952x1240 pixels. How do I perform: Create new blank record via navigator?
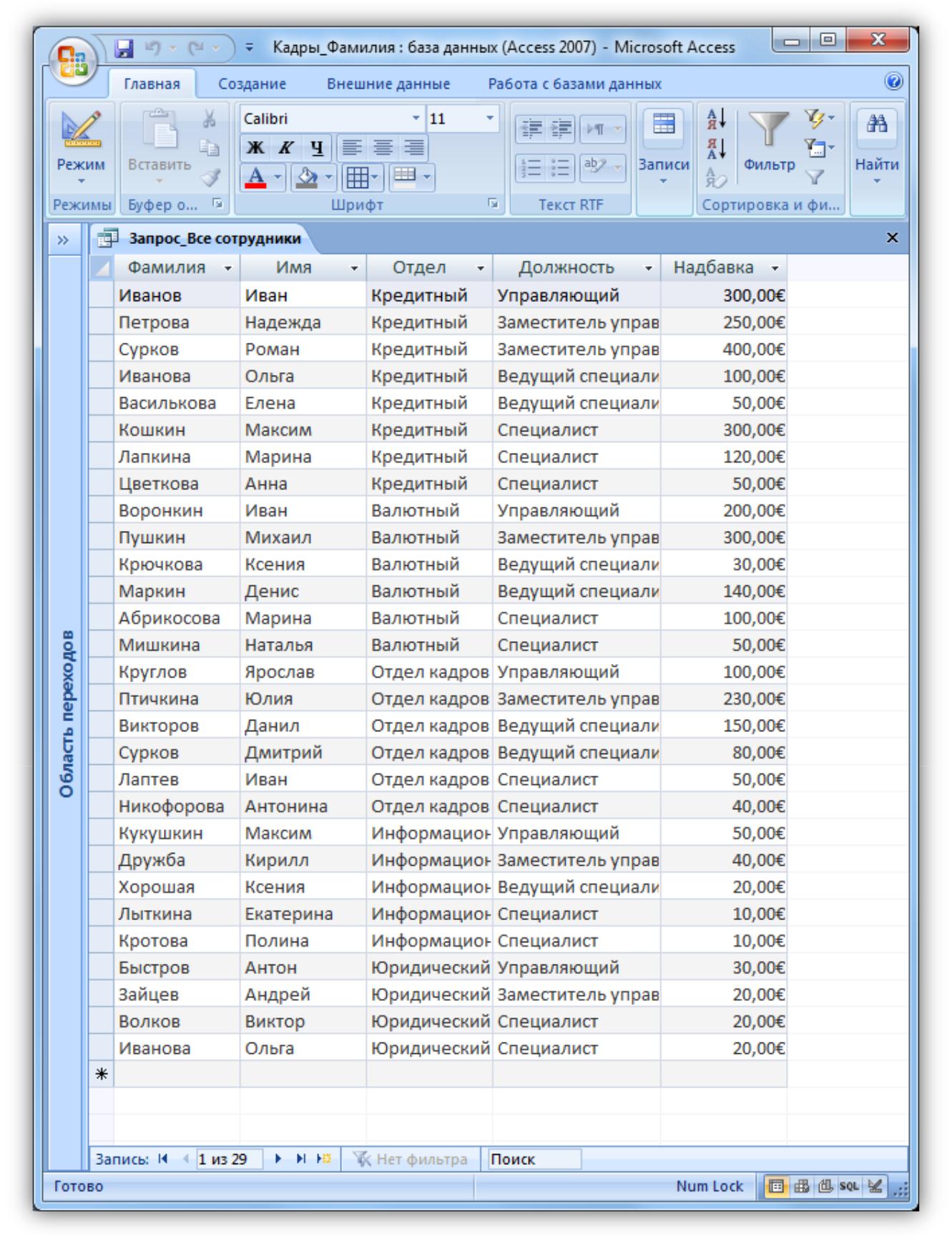pos(323,1158)
